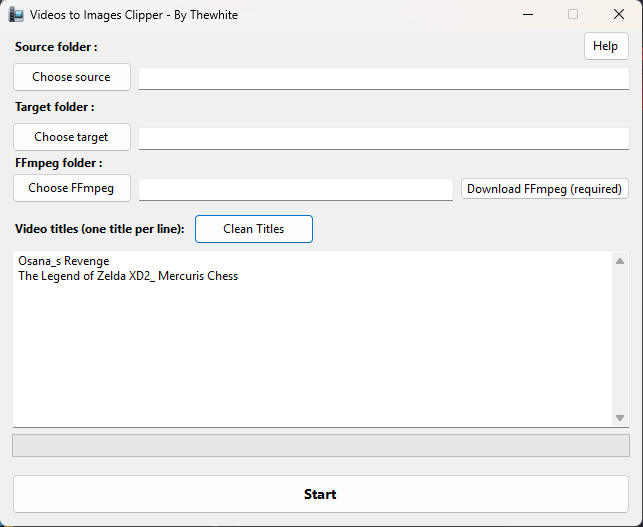643x527 pixels.
Task: Click the Choose target button
Action: (71, 137)
